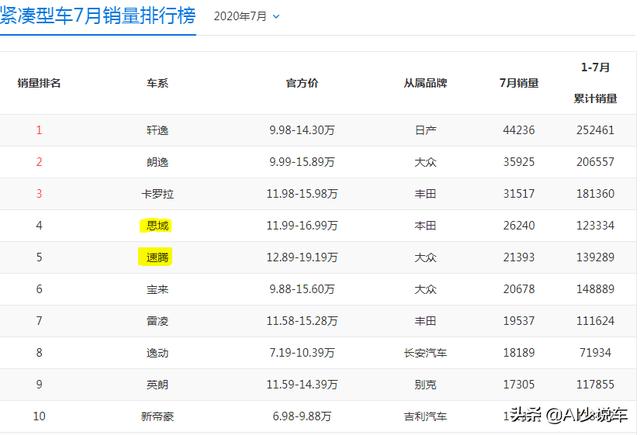Select the 紧凑型车7月销量排行榜 tab

tap(98, 16)
